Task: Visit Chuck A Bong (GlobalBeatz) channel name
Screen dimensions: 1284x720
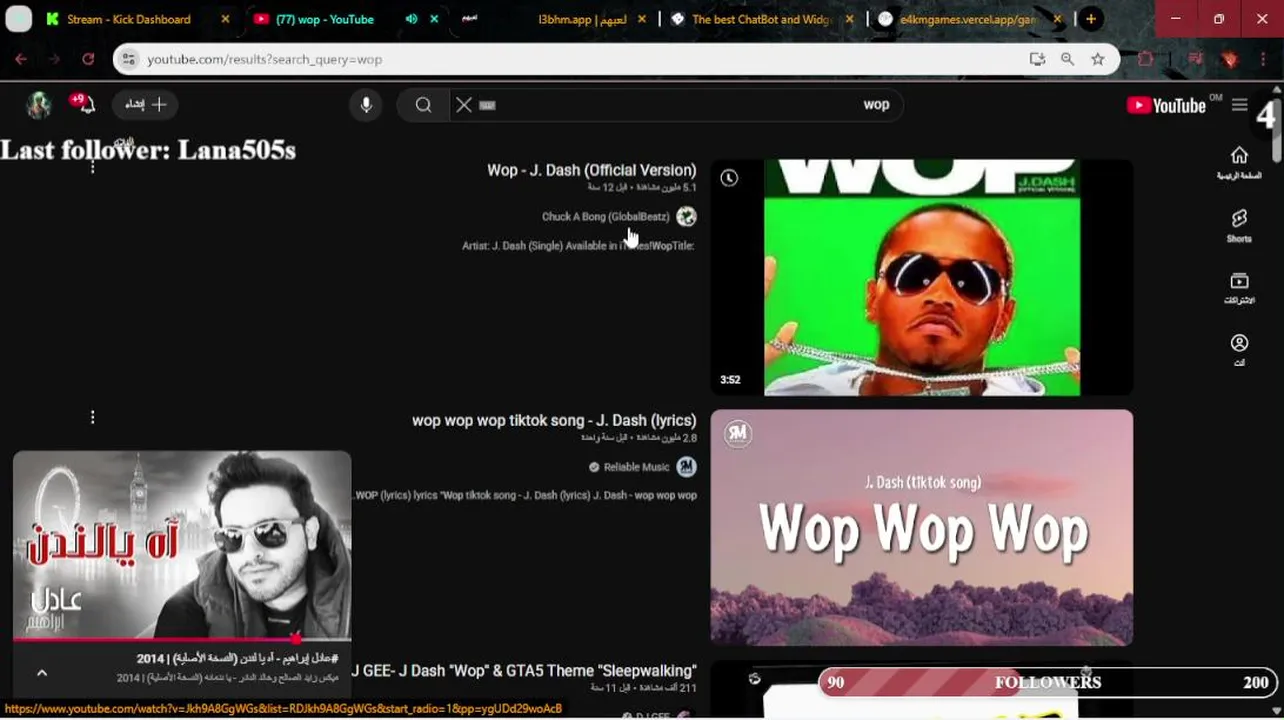Action: (605, 217)
